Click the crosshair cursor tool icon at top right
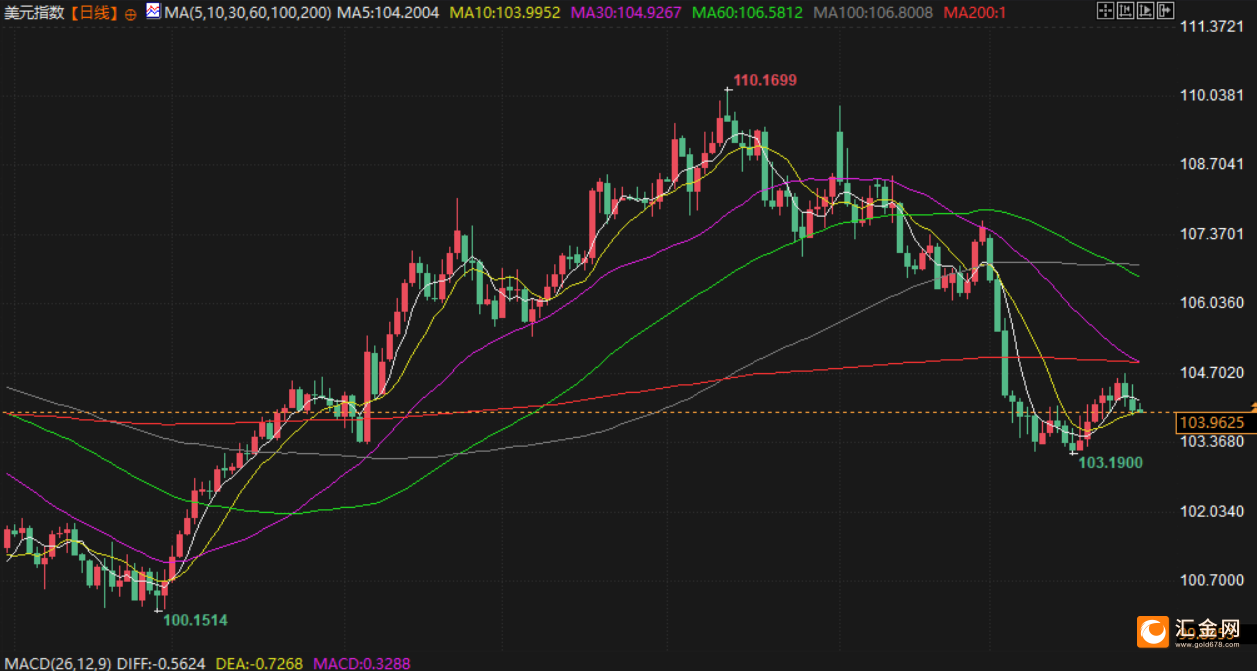1257x671 pixels. 1106,11
